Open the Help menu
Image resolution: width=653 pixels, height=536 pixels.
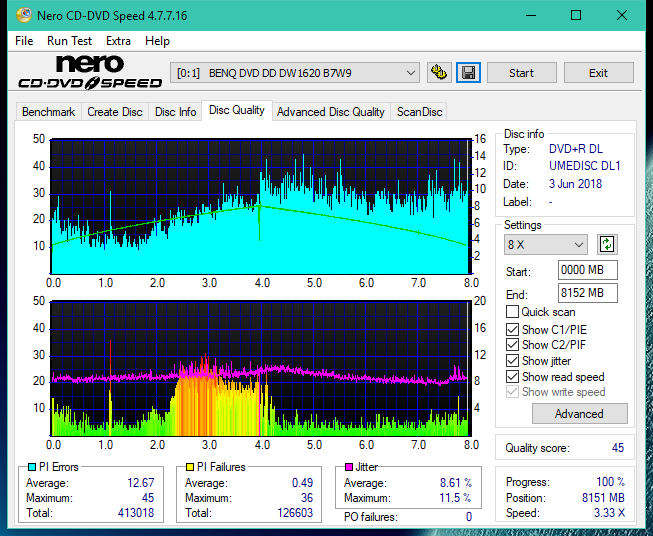(157, 41)
